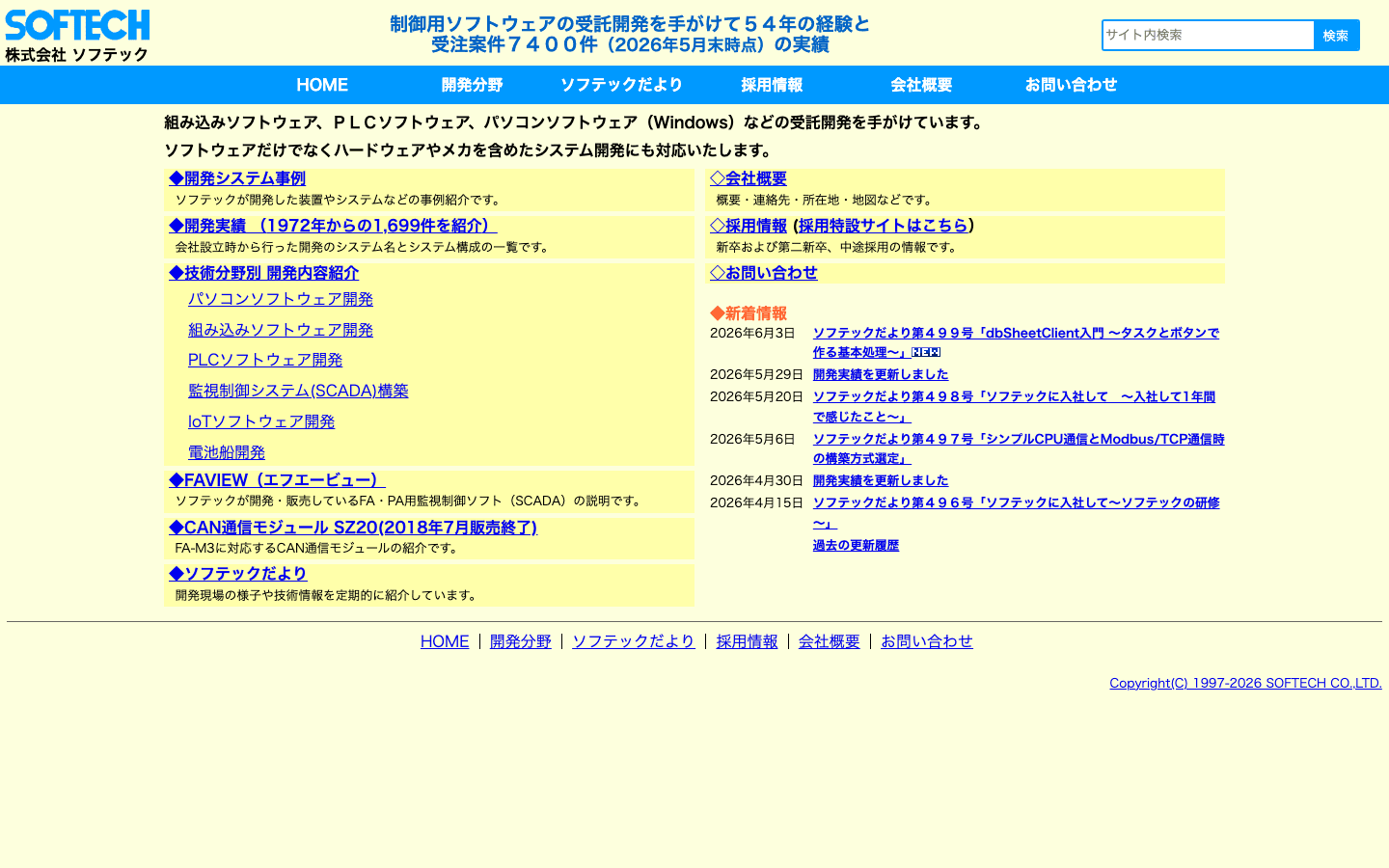This screenshot has height=868, width=1389.
Task: Click the NEW badge beside the 第４９９号 news item
Action: pyautogui.click(x=926, y=353)
